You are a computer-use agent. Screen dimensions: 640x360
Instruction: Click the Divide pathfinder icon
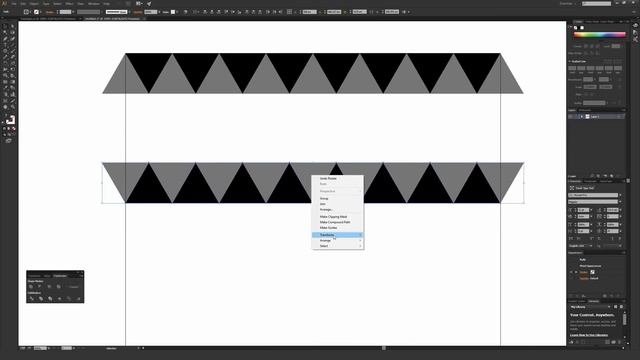click(x=31, y=298)
